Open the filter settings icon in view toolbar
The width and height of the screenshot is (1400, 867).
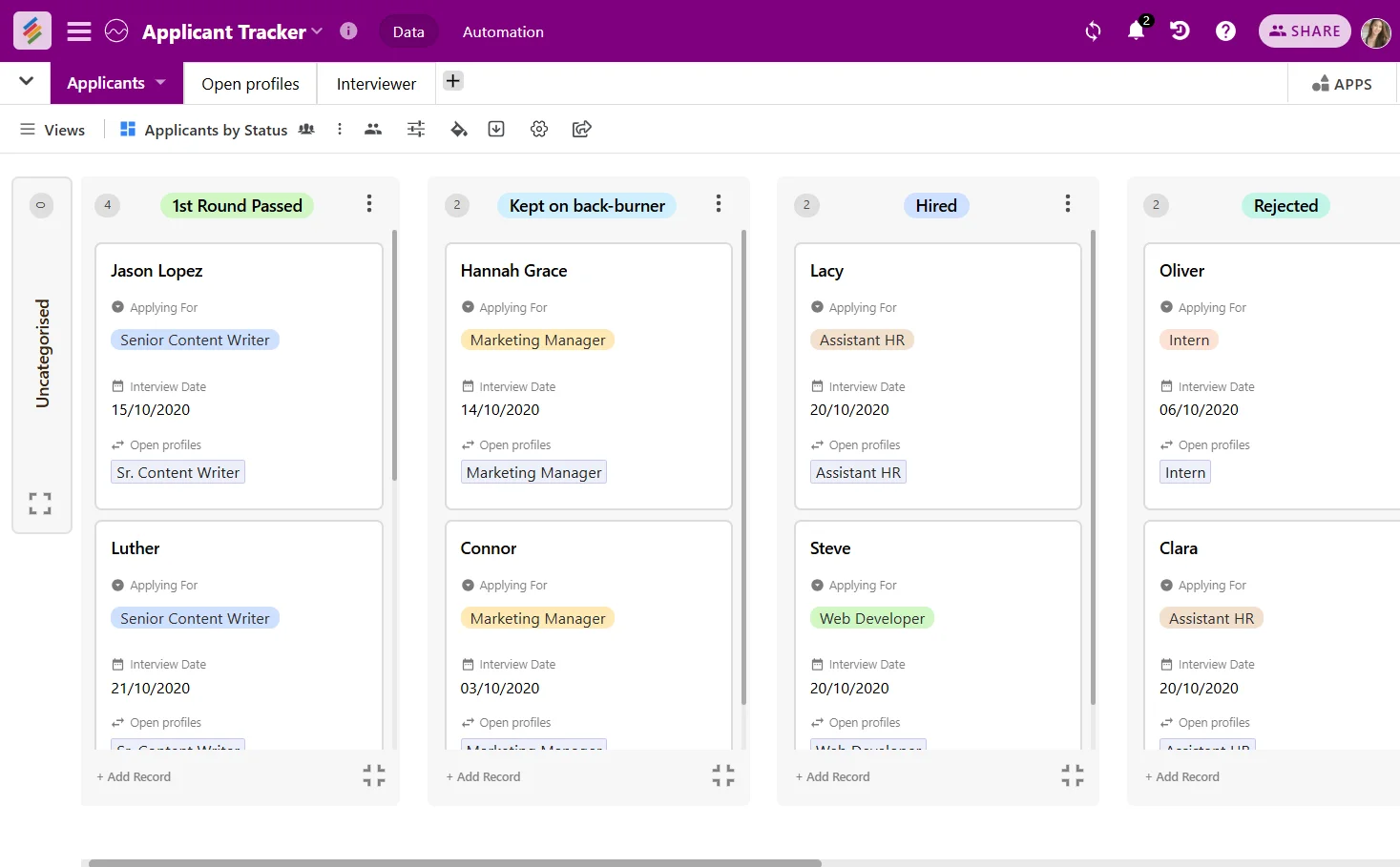tap(415, 128)
